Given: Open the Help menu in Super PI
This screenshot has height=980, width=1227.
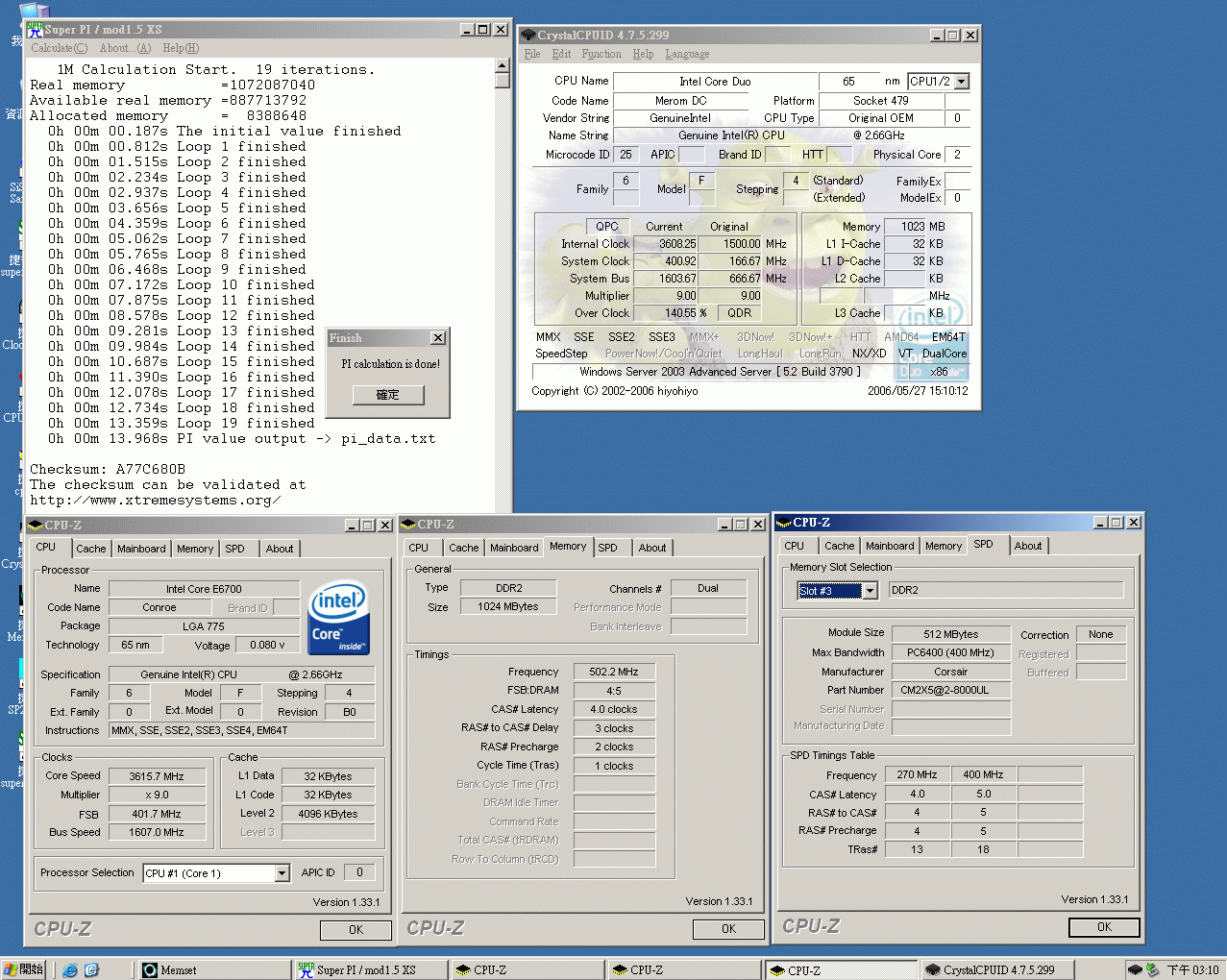Looking at the screenshot, I should point(181,48).
